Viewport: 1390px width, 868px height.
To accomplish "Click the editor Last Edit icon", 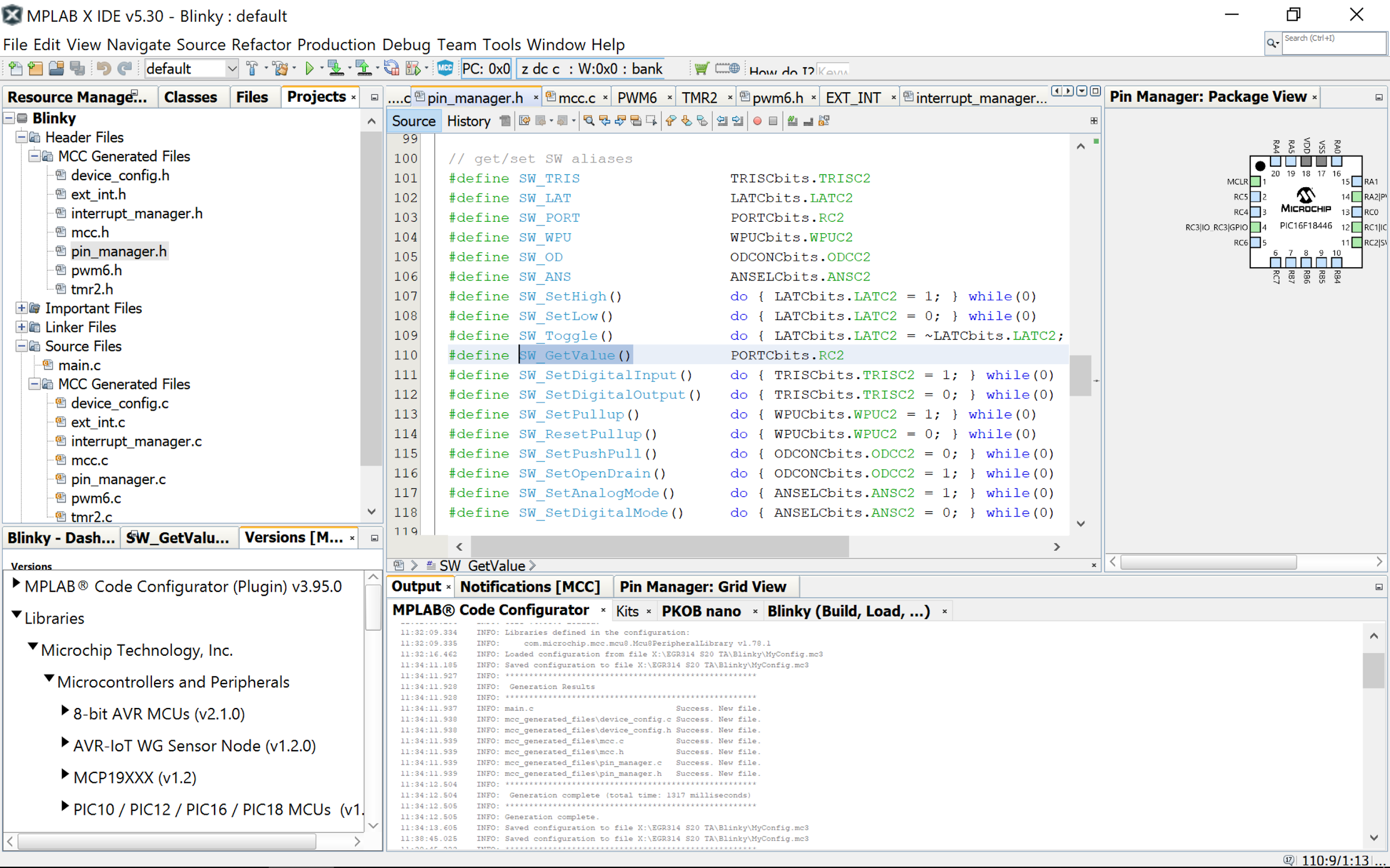I will tap(524, 121).
